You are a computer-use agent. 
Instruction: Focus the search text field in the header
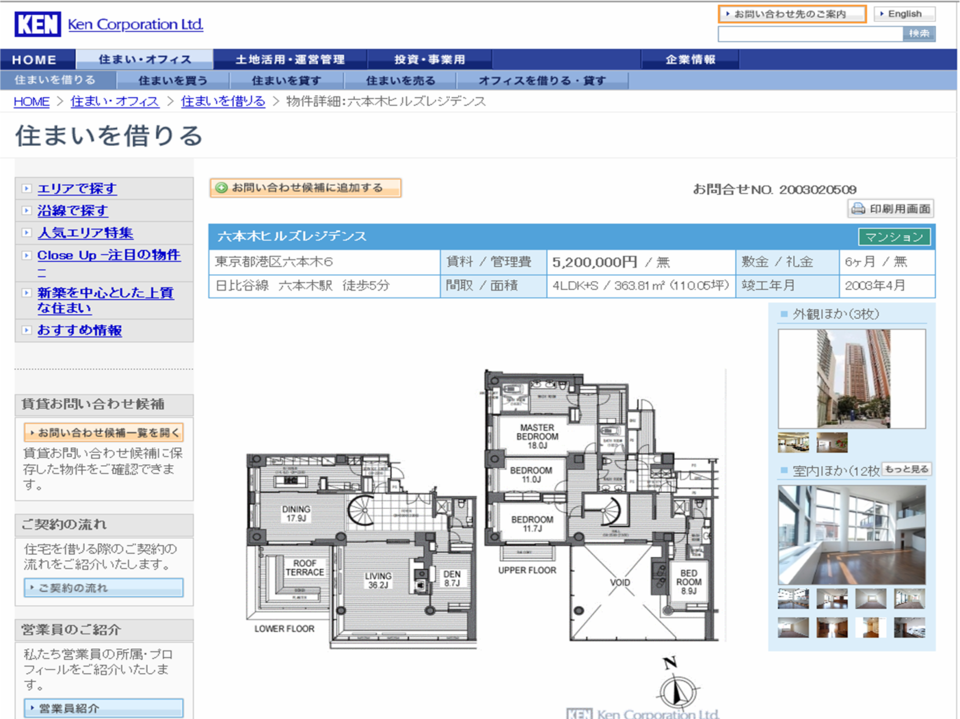click(810, 34)
